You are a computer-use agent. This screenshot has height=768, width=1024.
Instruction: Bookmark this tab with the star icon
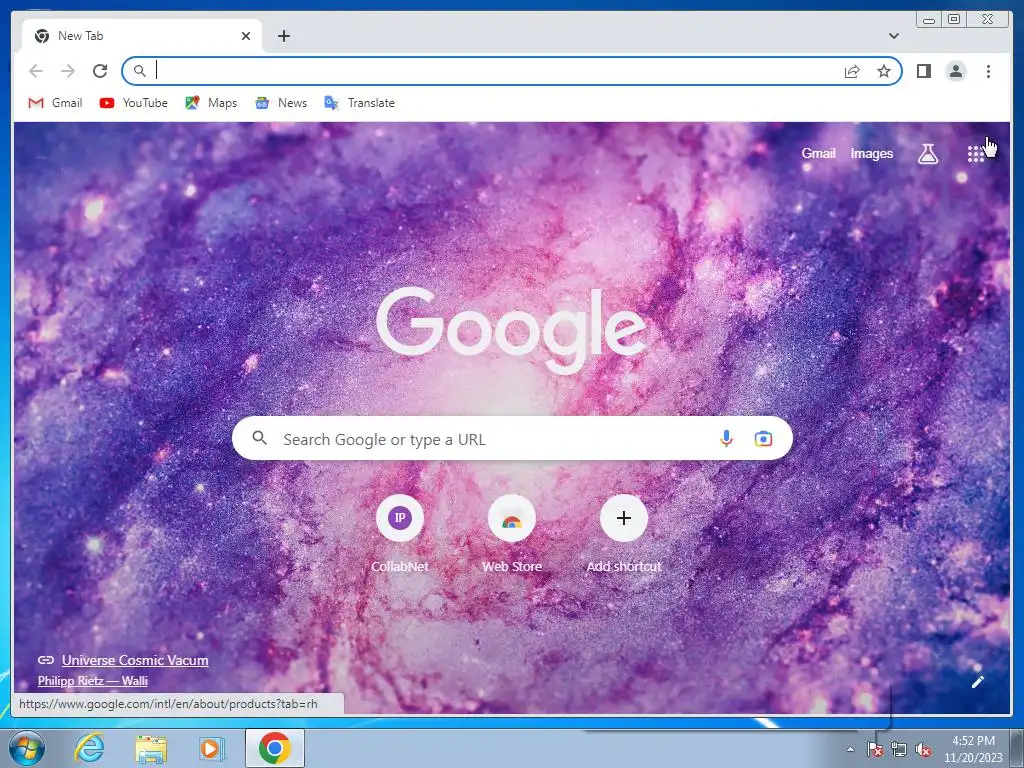point(884,71)
